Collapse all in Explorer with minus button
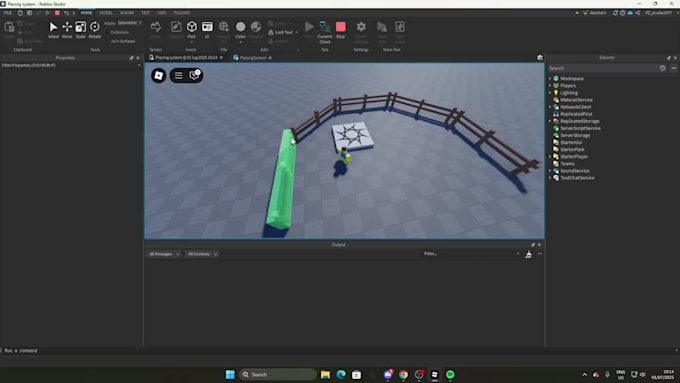 [x=673, y=68]
